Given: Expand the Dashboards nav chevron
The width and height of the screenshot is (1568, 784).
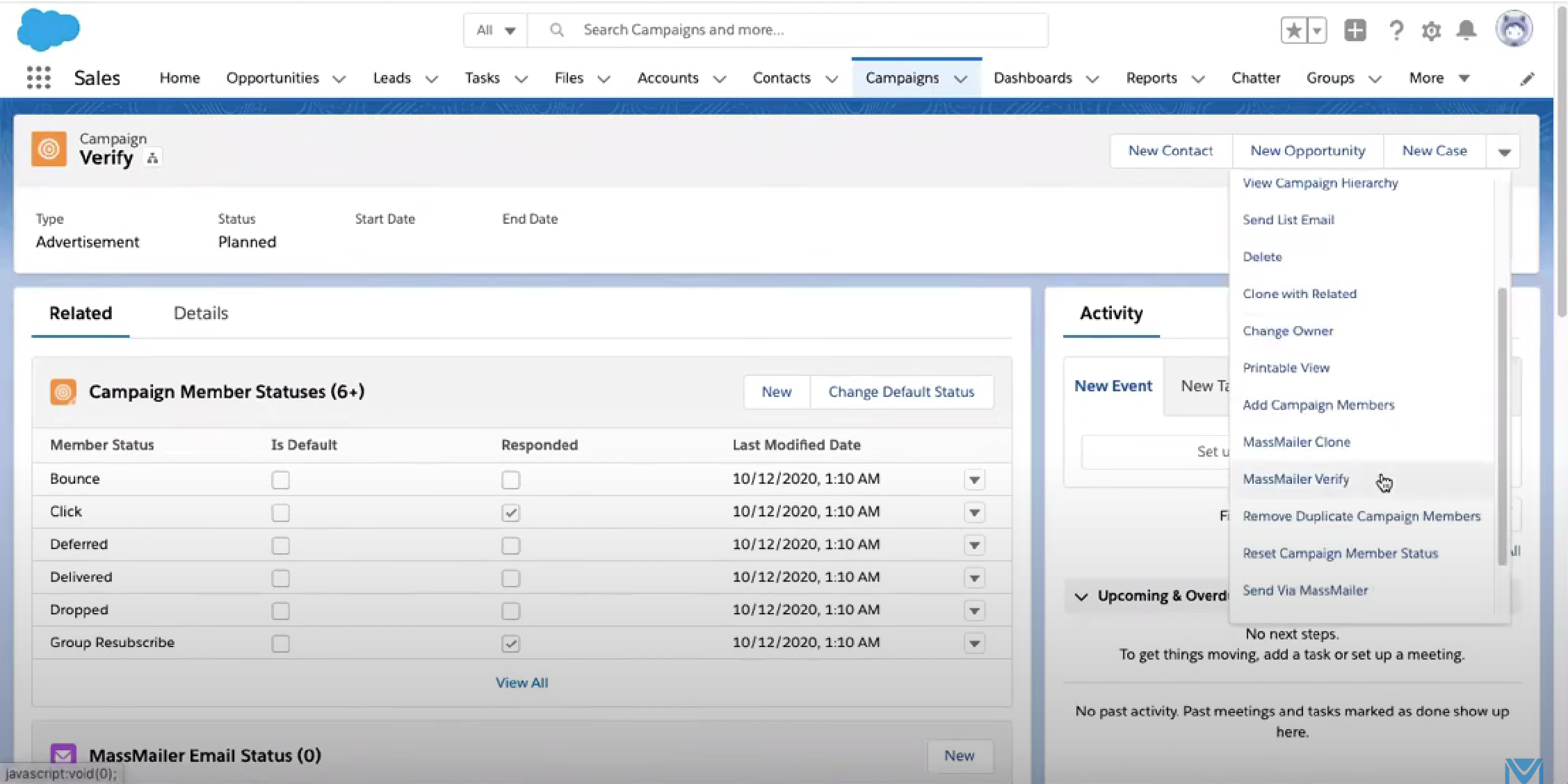Looking at the screenshot, I should click(1092, 79).
